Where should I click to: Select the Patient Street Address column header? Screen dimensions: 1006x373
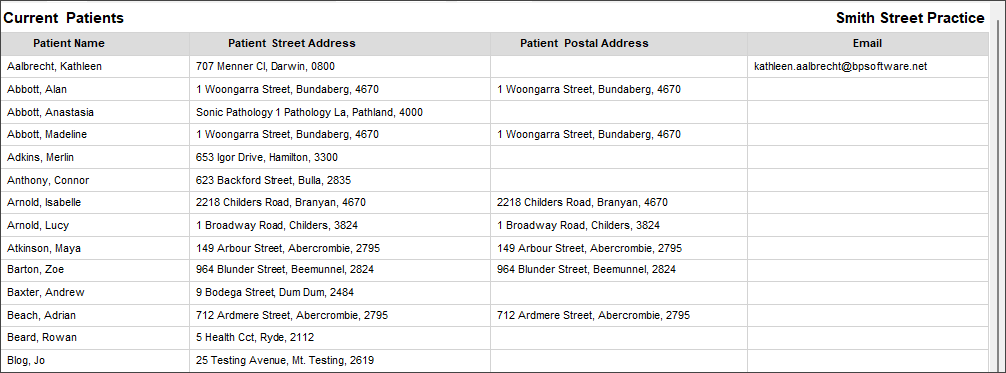point(292,44)
